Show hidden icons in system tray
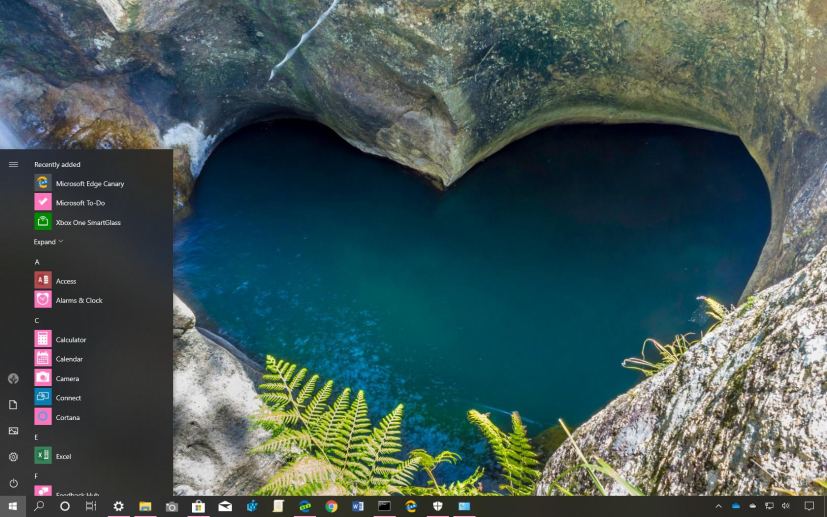 [x=718, y=507]
